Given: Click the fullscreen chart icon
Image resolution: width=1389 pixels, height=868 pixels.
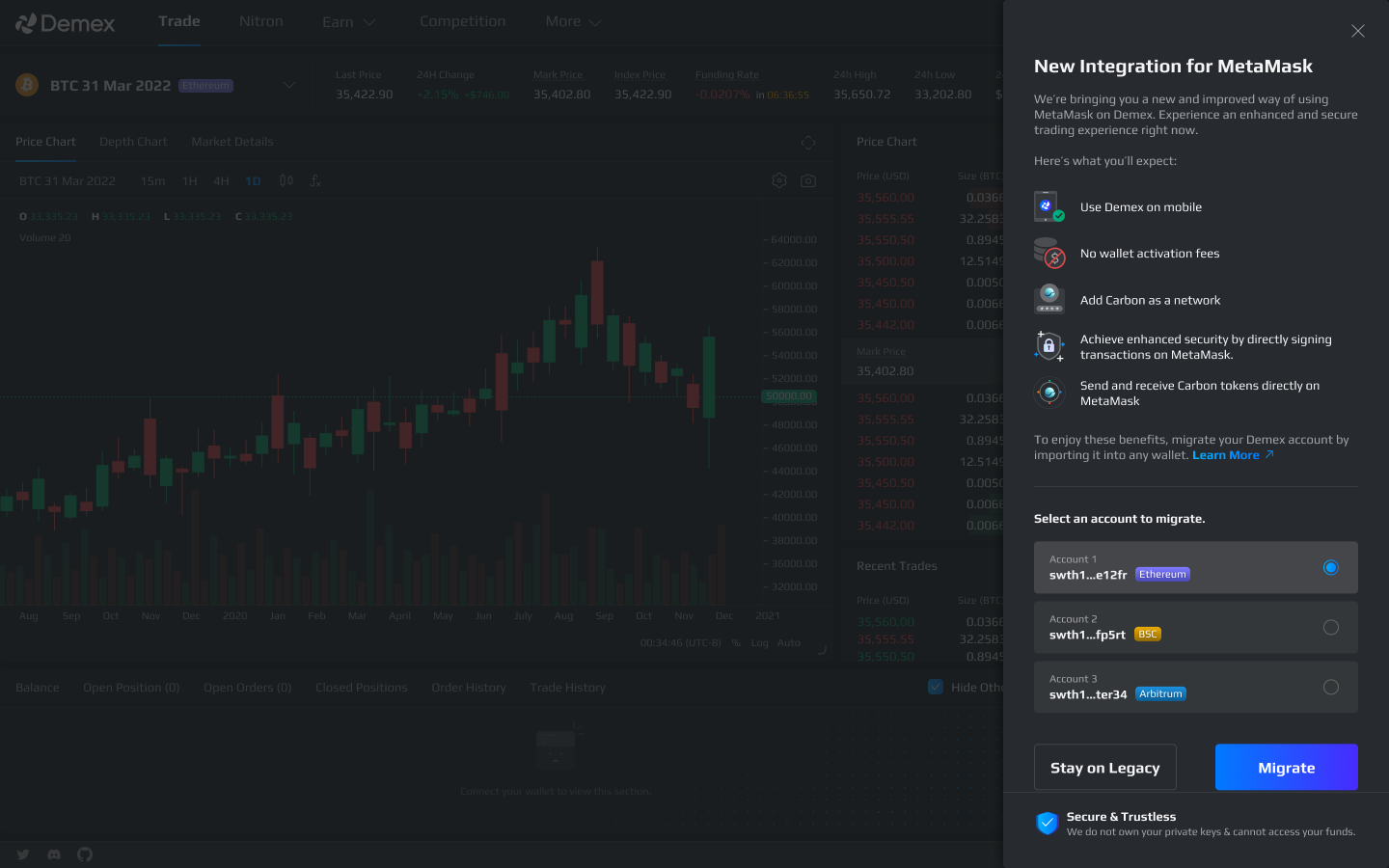Looking at the screenshot, I should [x=808, y=143].
